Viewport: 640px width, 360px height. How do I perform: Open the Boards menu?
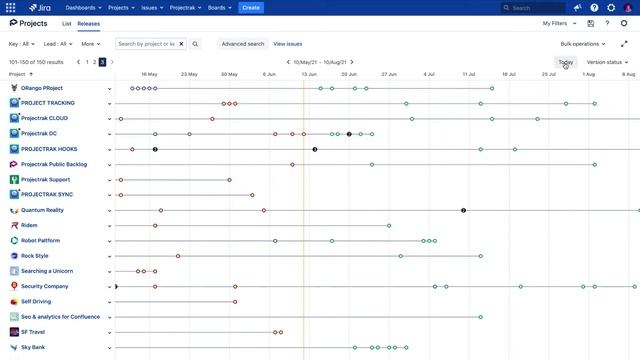[219, 8]
